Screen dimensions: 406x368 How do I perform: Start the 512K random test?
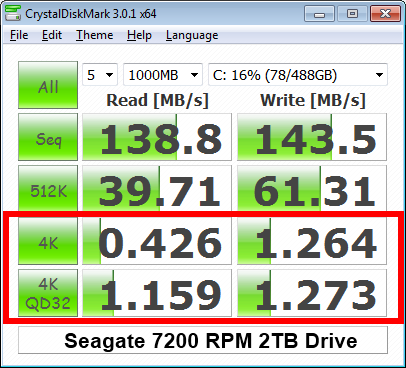(48, 189)
